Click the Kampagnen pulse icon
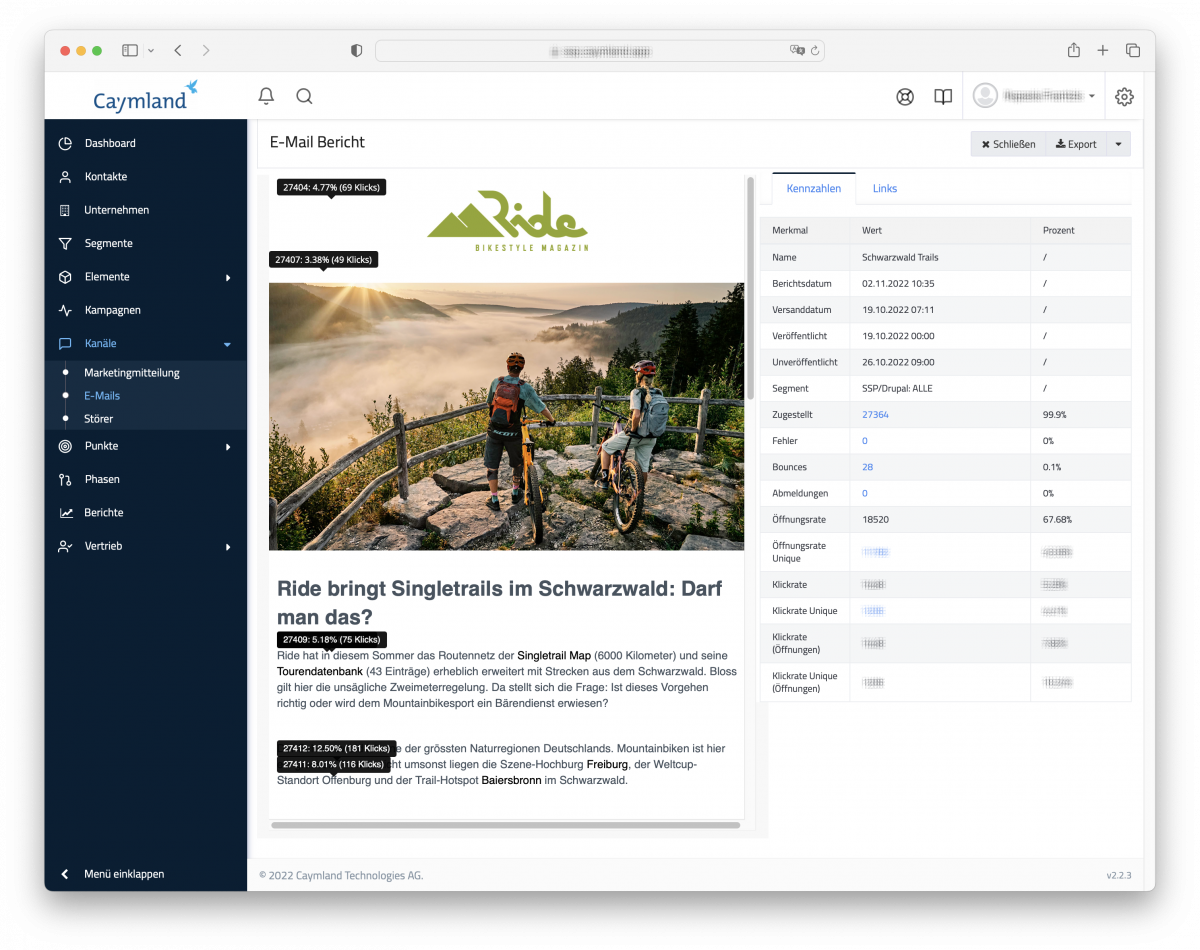 coord(65,310)
